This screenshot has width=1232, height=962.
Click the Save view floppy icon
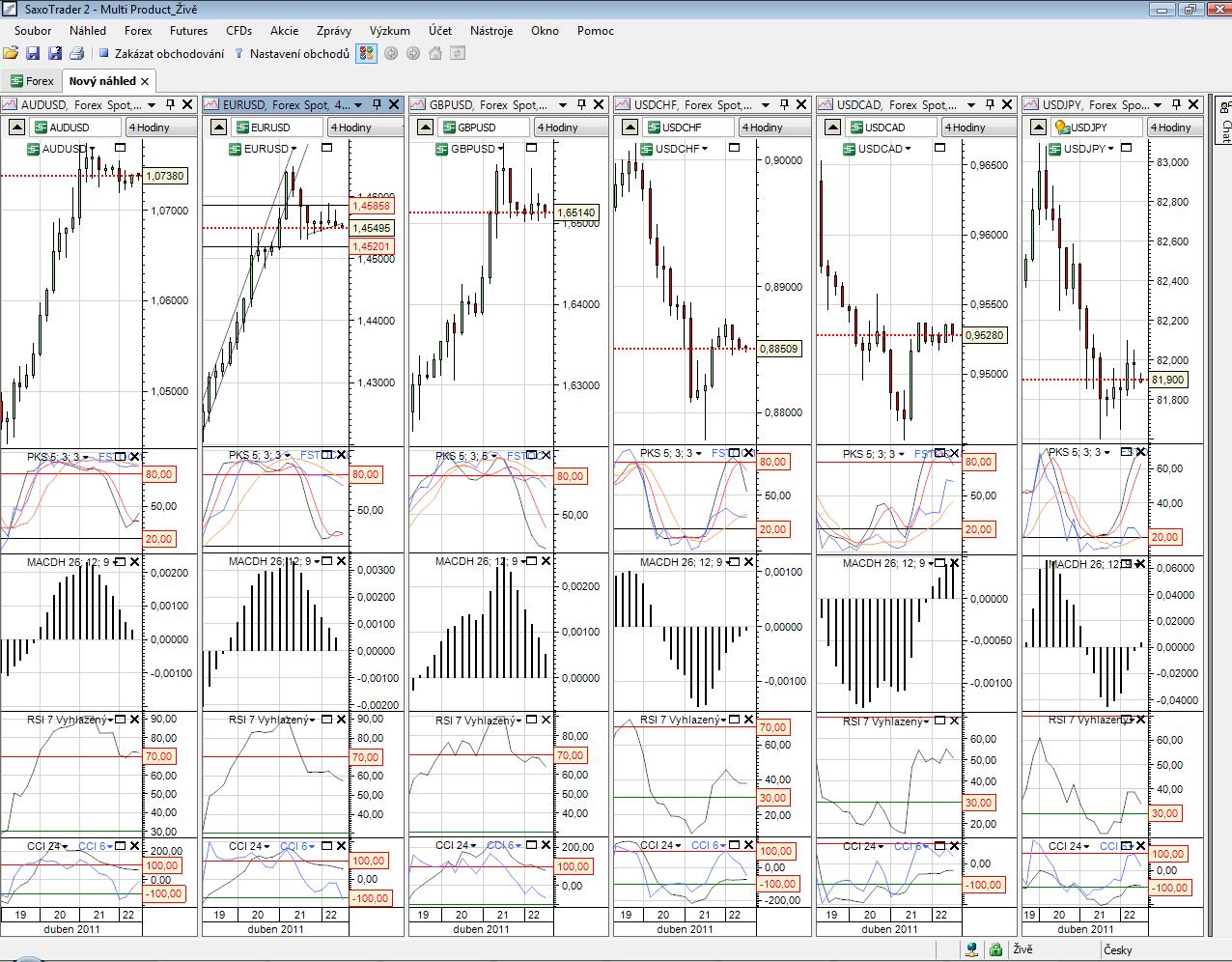click(33, 53)
